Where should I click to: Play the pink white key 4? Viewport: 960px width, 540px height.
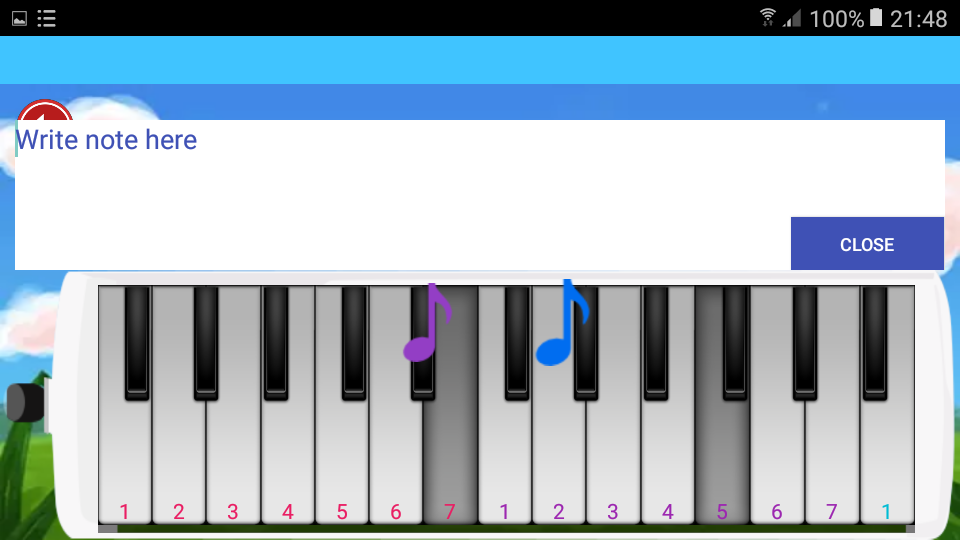288,465
